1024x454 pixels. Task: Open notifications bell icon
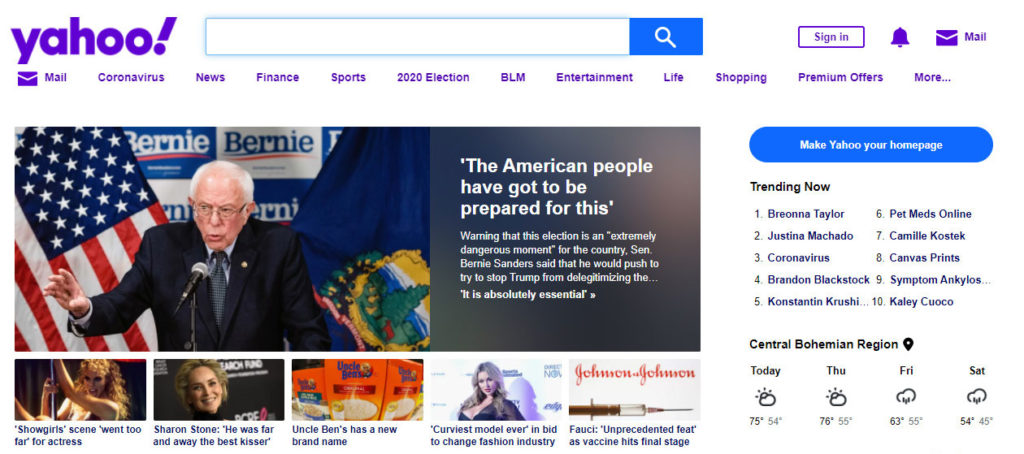coord(900,38)
